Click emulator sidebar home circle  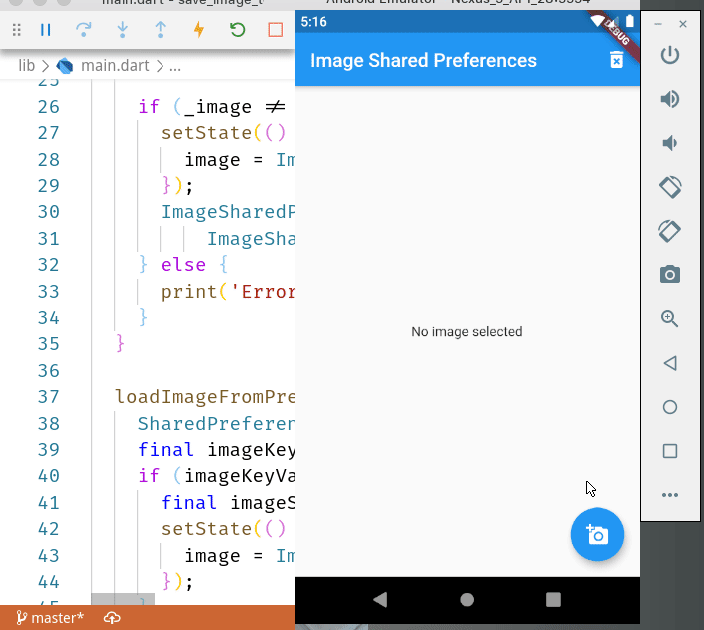point(670,407)
